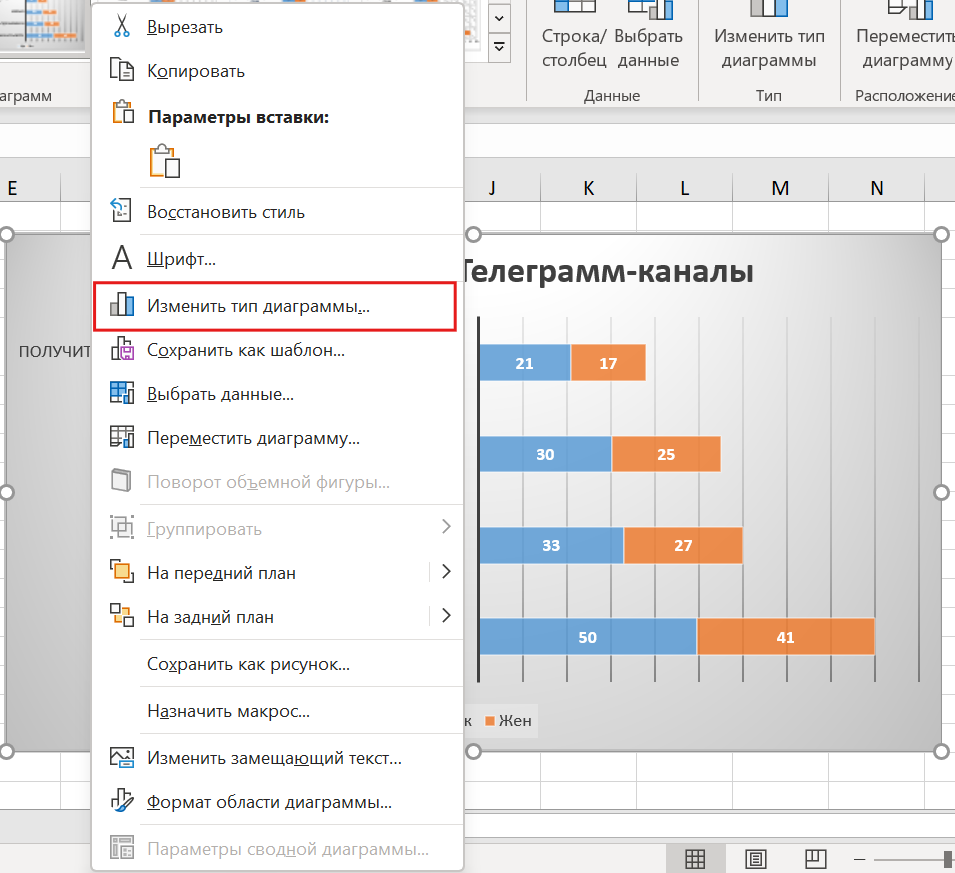Select the Normal view icon in status bar
The image size is (955, 873).
695,858
